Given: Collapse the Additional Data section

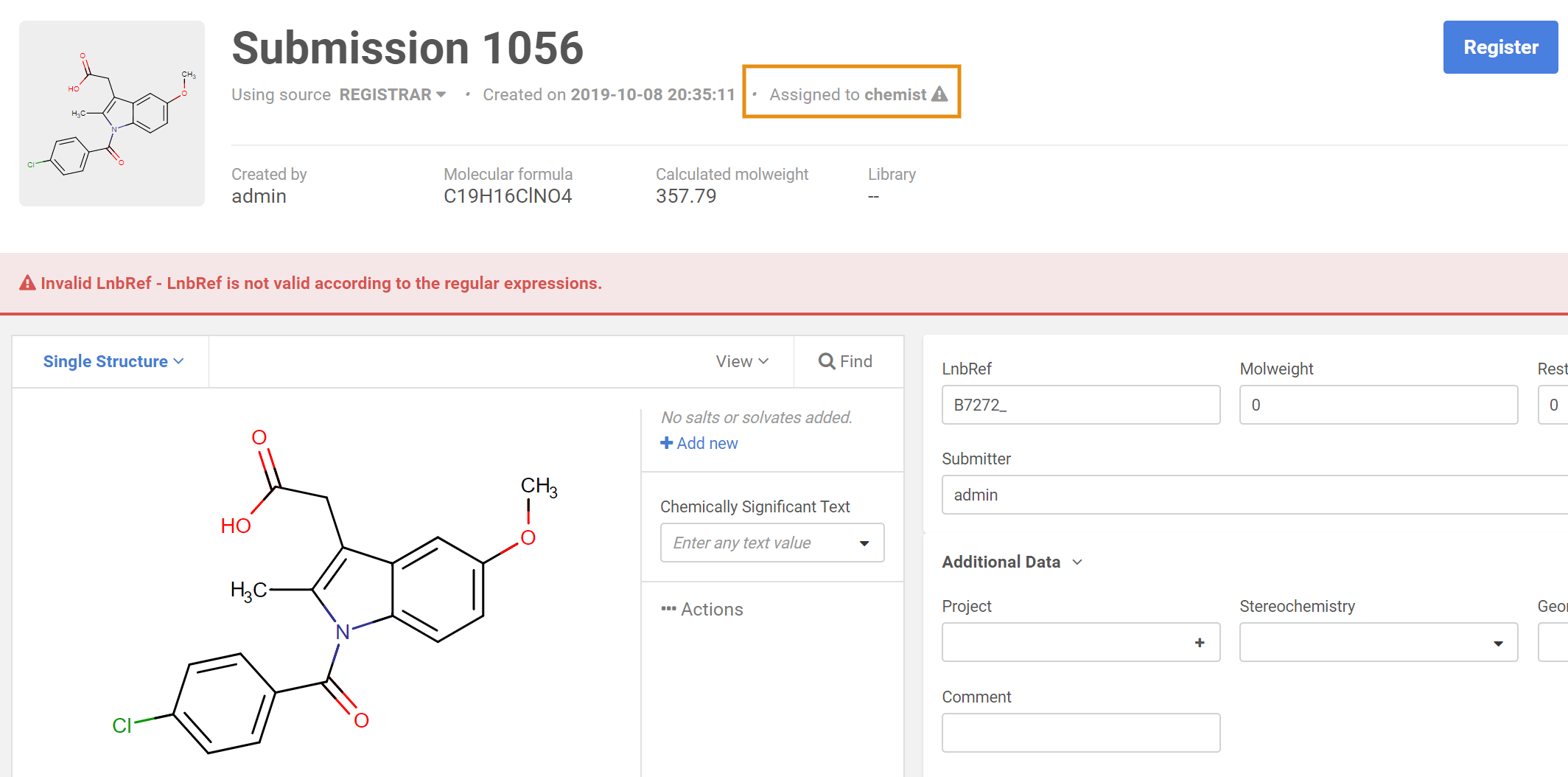Looking at the screenshot, I should pos(1012,562).
